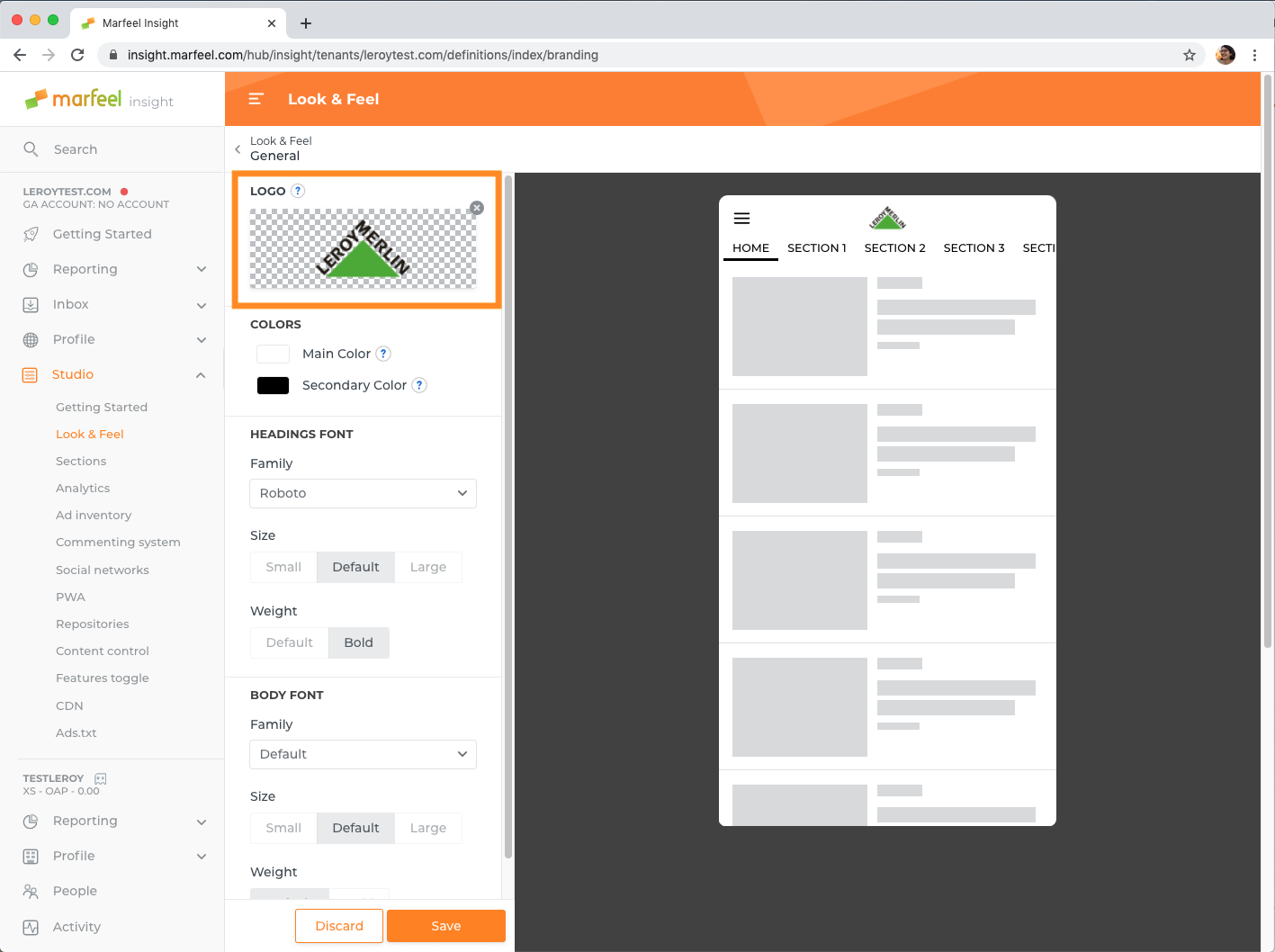Viewport: 1275px width, 952px height.
Task: Click the upper Profile globe icon
Action: (31, 339)
